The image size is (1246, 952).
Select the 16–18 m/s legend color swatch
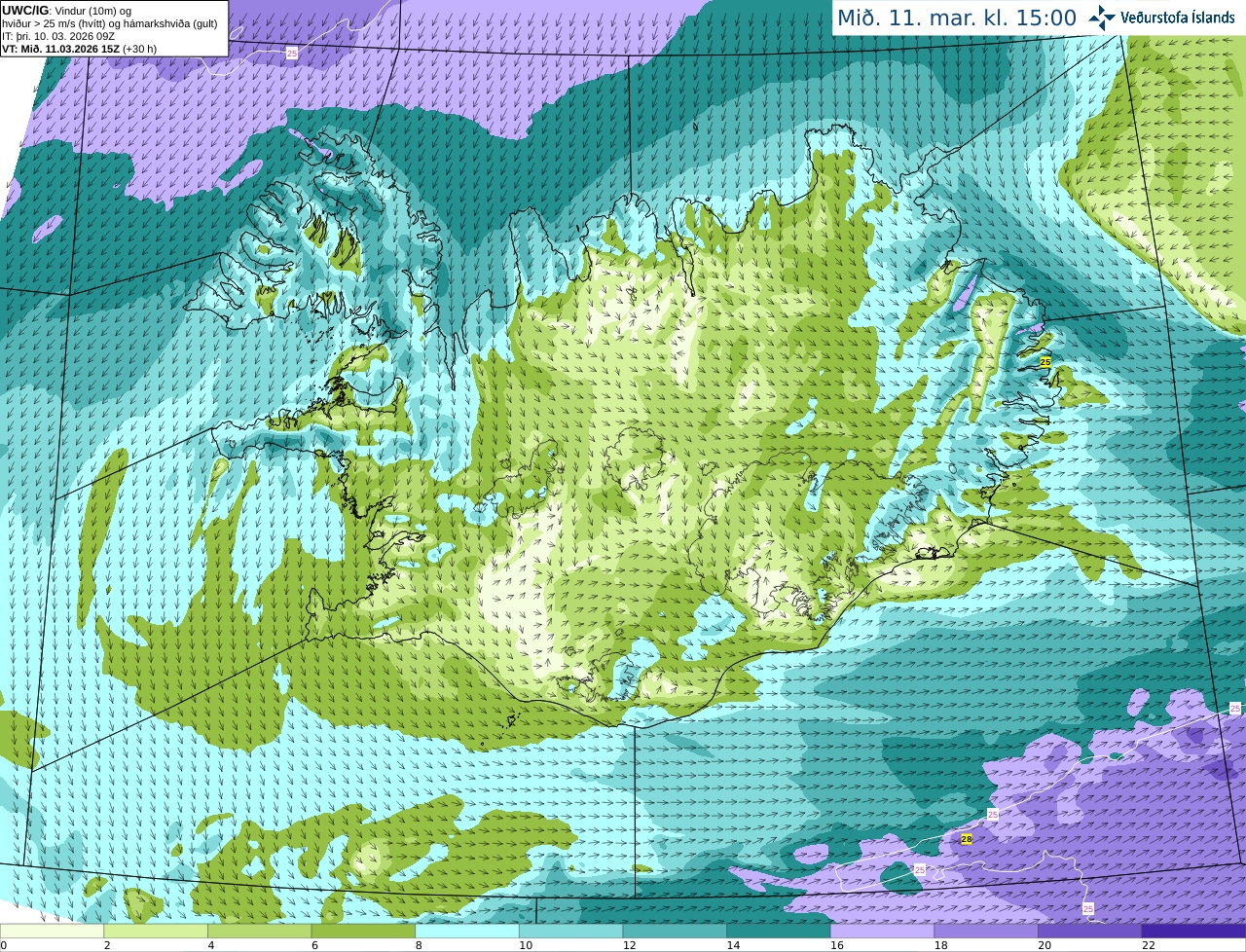coord(882,931)
